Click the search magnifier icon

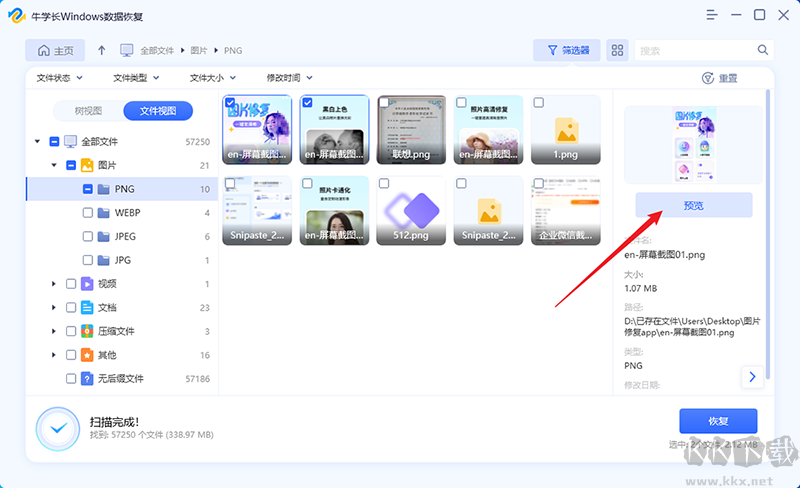coord(763,50)
